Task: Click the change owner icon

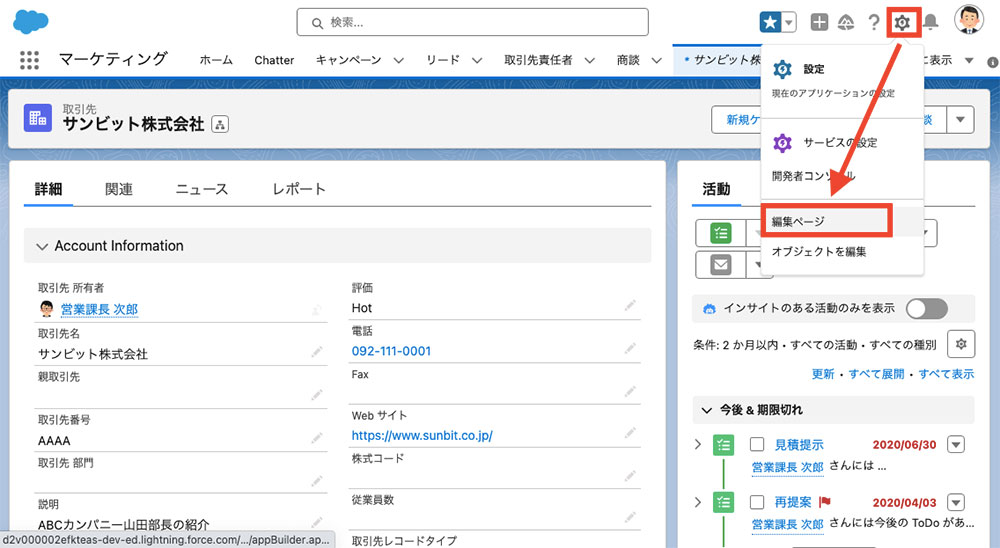Action: tap(316, 310)
